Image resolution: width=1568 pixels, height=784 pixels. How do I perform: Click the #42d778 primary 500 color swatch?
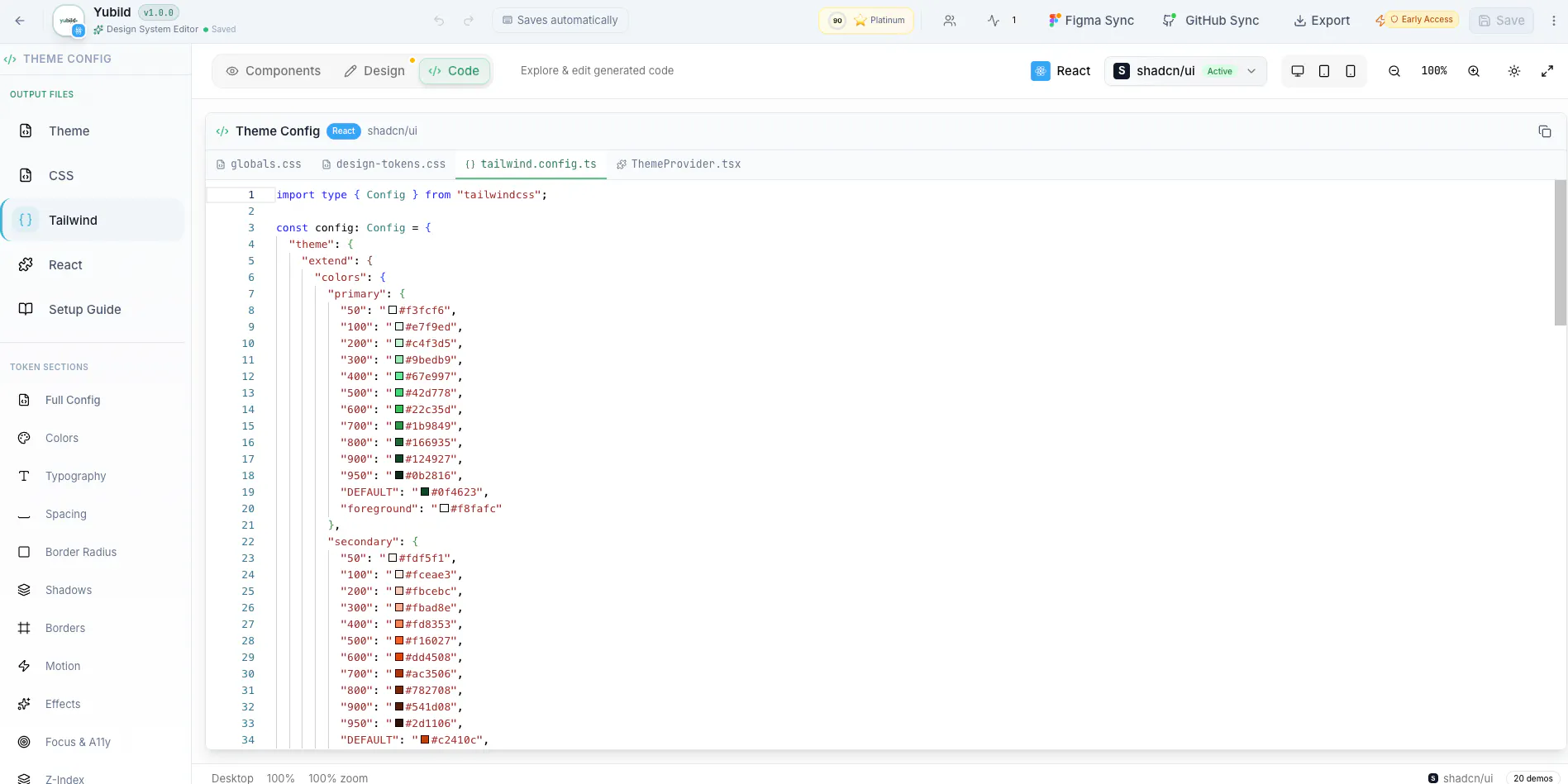pos(399,392)
